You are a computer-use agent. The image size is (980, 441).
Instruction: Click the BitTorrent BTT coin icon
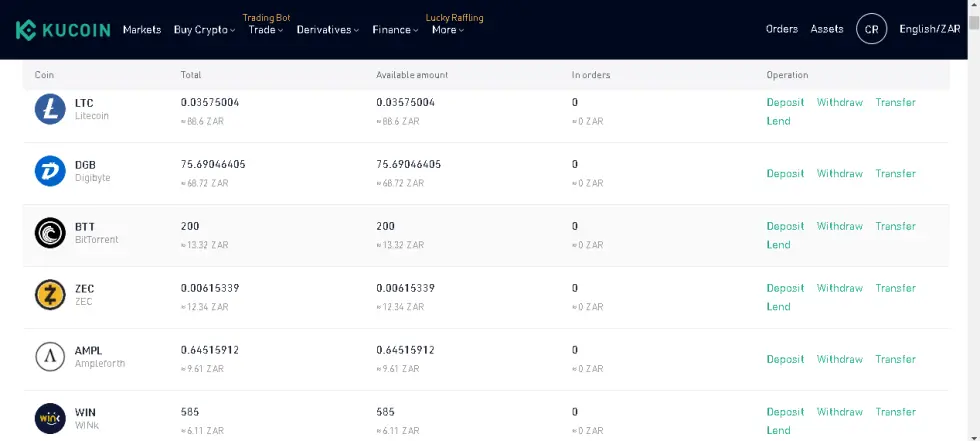[50, 233]
